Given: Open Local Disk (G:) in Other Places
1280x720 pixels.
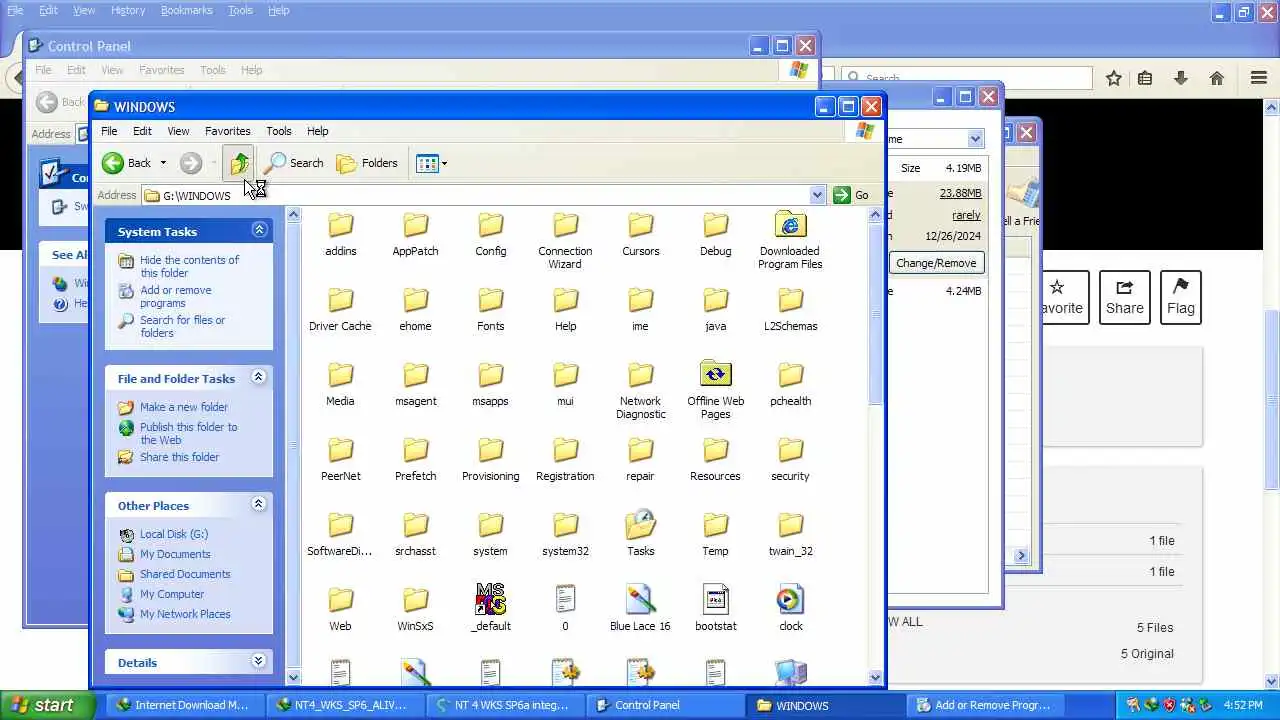Looking at the screenshot, I should (x=174, y=534).
